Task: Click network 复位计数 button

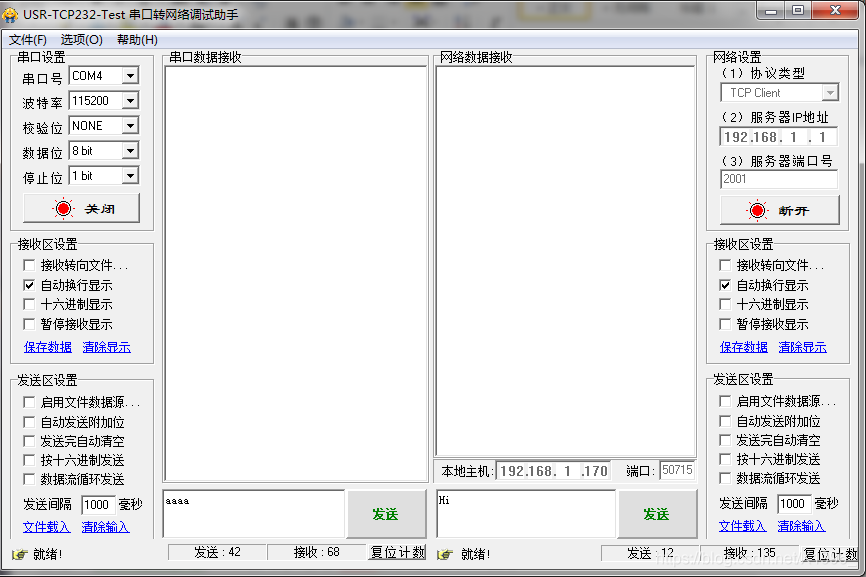Action: coord(830,553)
